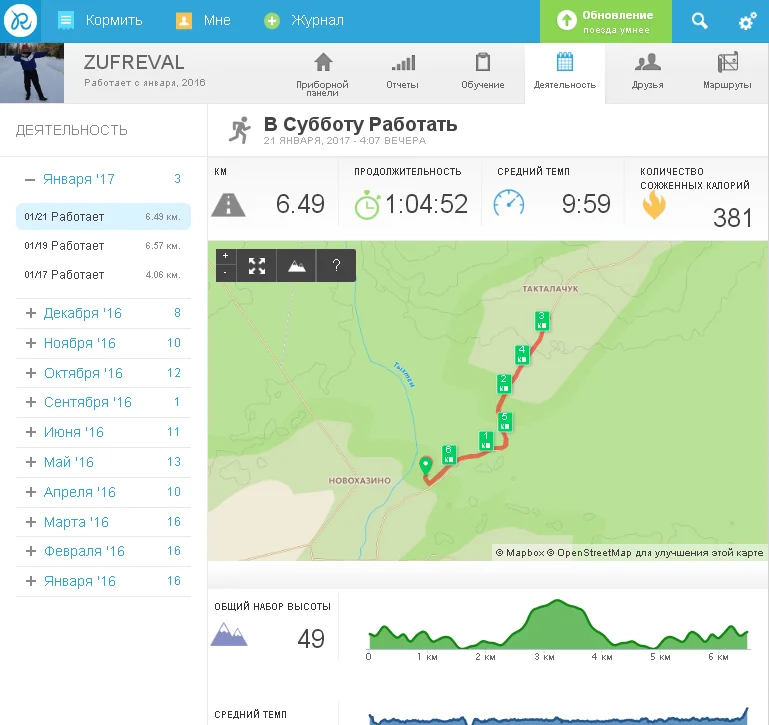Click the Новохазино place label on map

[359, 481]
